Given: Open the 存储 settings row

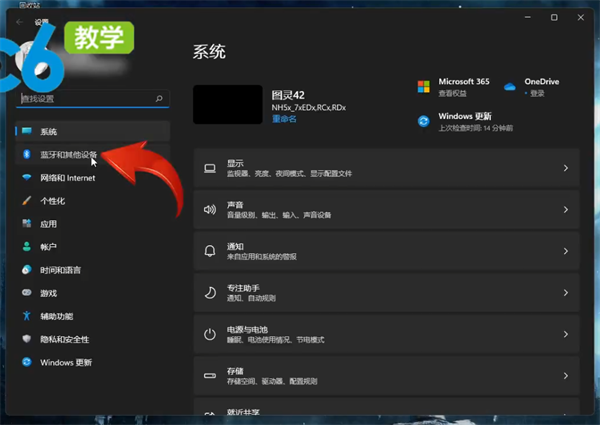Looking at the screenshot, I should [386, 376].
